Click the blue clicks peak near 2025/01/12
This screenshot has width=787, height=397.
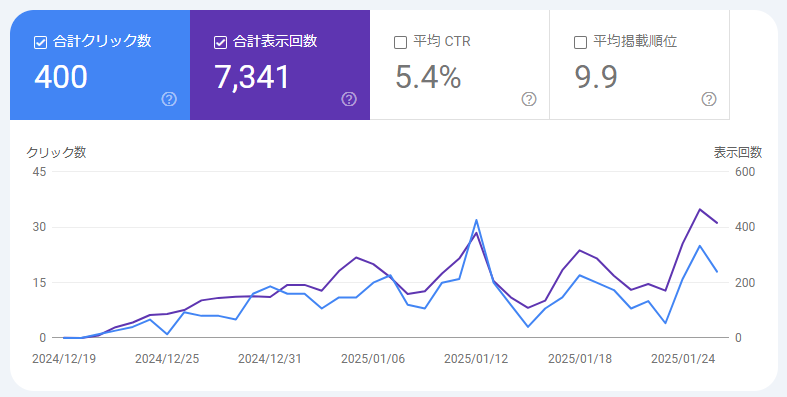pyautogui.click(x=476, y=220)
